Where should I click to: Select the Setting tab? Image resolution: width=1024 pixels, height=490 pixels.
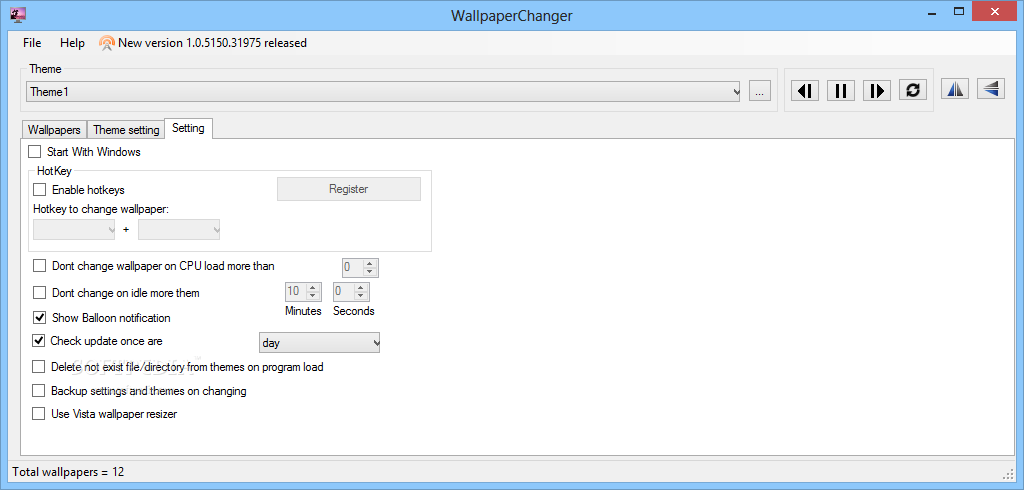coord(188,128)
